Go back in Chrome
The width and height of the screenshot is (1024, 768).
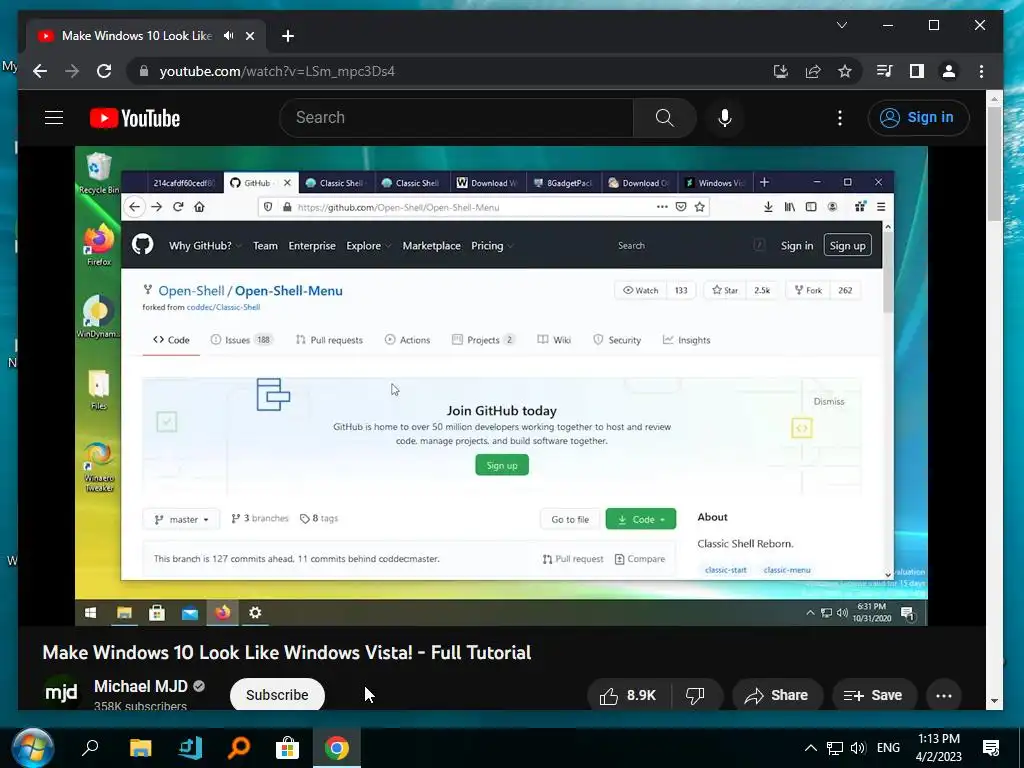[x=40, y=71]
